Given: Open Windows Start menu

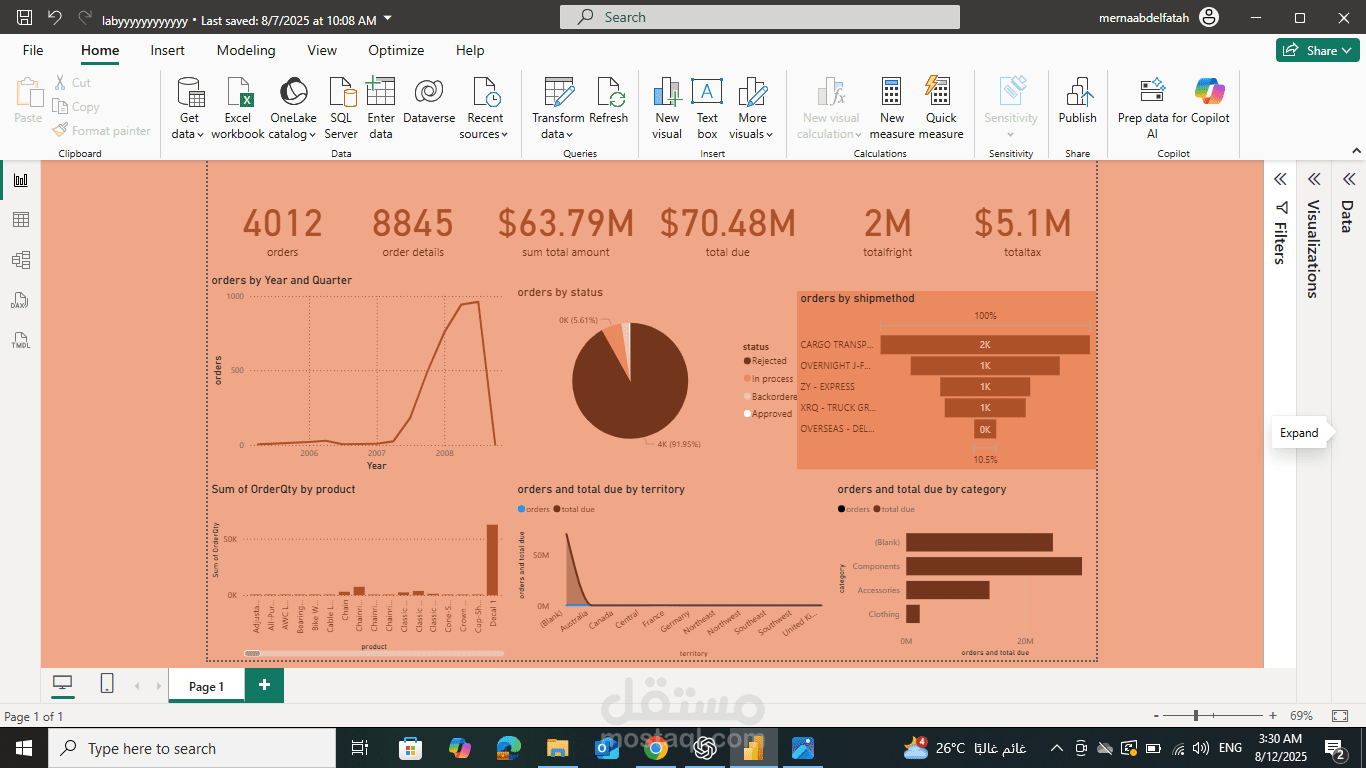Looking at the screenshot, I should tap(24, 748).
